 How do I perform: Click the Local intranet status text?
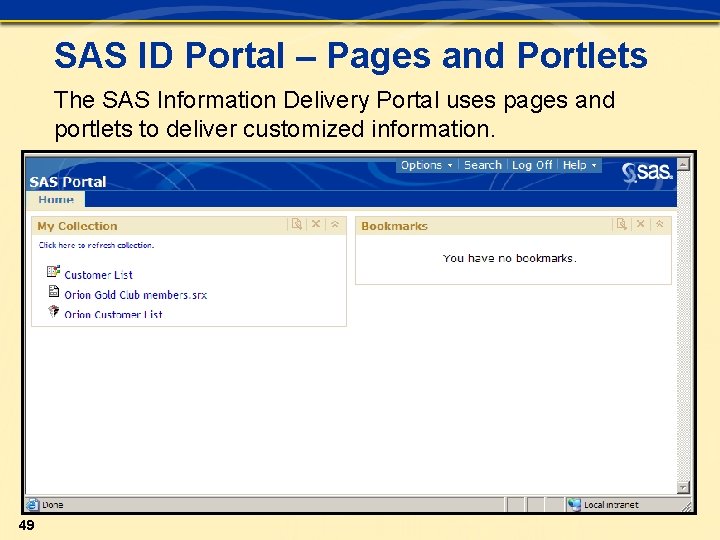611,505
